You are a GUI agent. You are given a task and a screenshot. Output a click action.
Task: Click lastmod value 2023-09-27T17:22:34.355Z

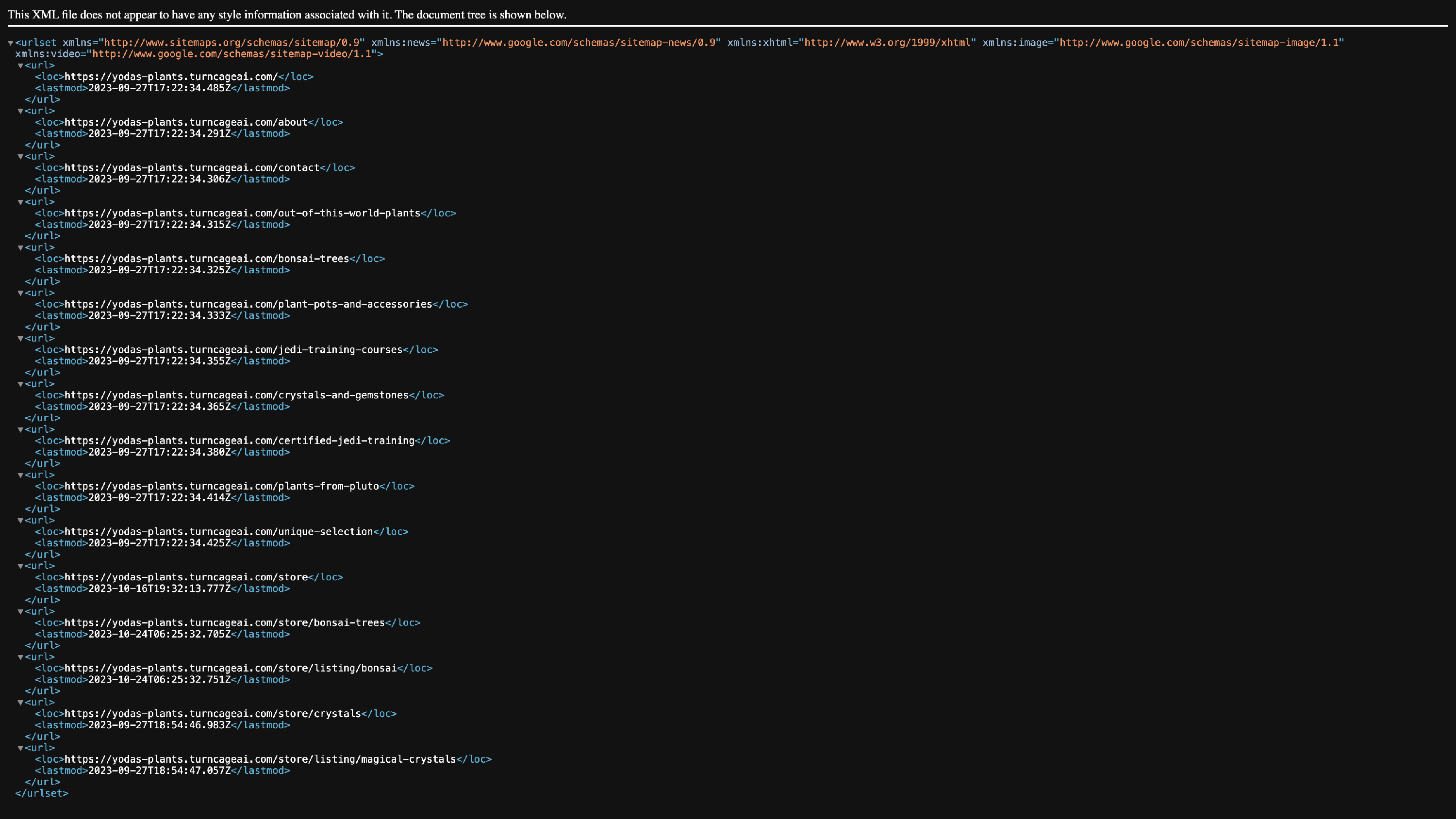click(159, 361)
